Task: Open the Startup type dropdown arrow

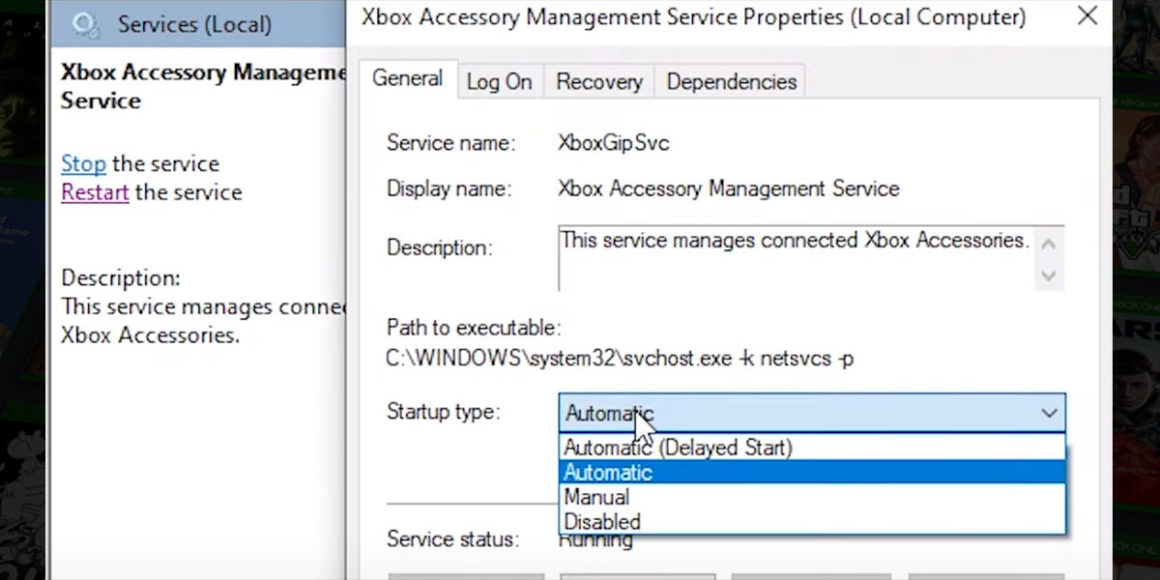Action: tap(1049, 412)
